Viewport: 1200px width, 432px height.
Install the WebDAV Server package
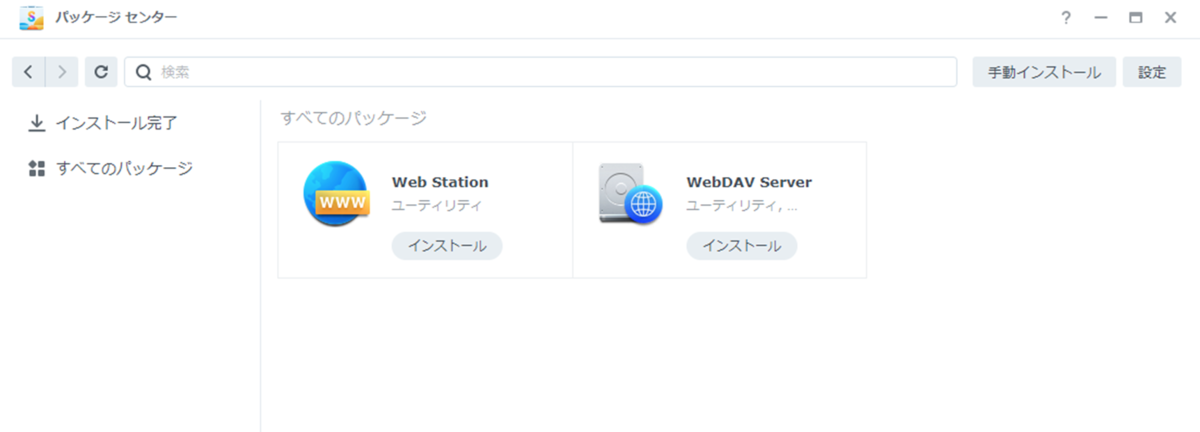click(742, 246)
